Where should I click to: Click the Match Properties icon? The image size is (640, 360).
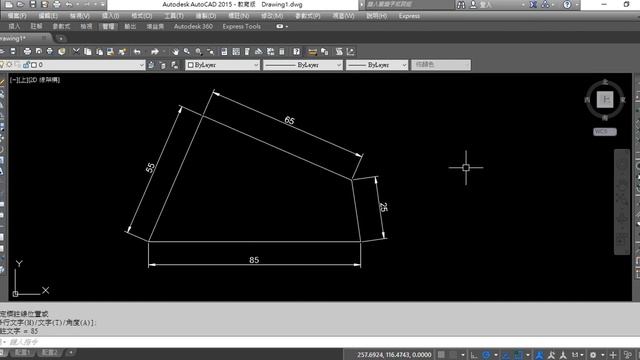(122, 52)
